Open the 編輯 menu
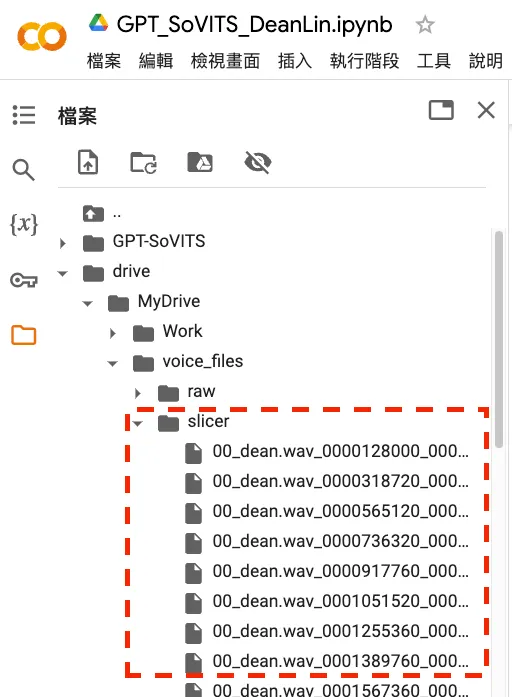Viewport: 512px width, 697px height. point(156,61)
